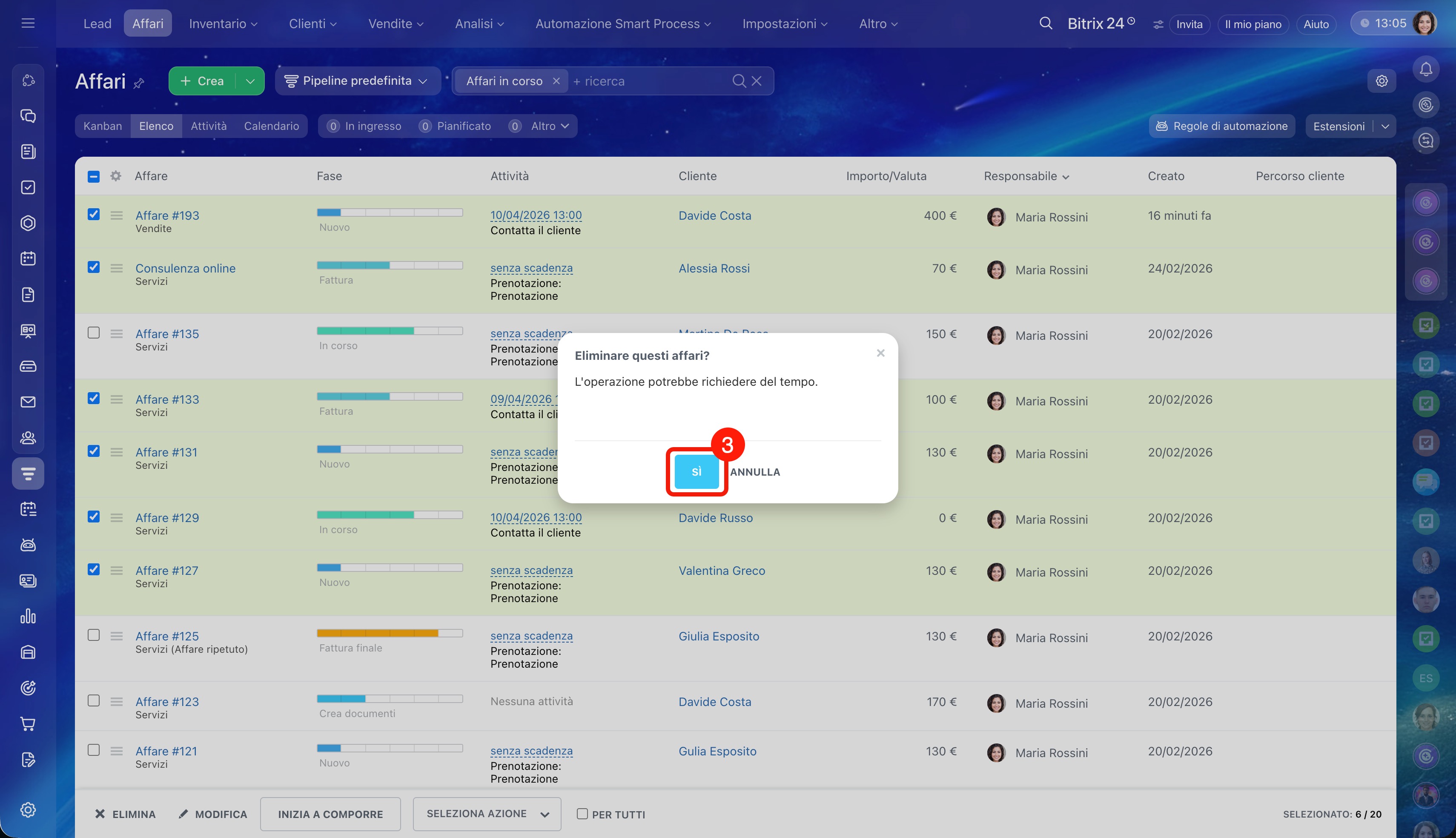This screenshot has height=838, width=1456.
Task: Open the Inventario menu
Action: tap(223, 23)
